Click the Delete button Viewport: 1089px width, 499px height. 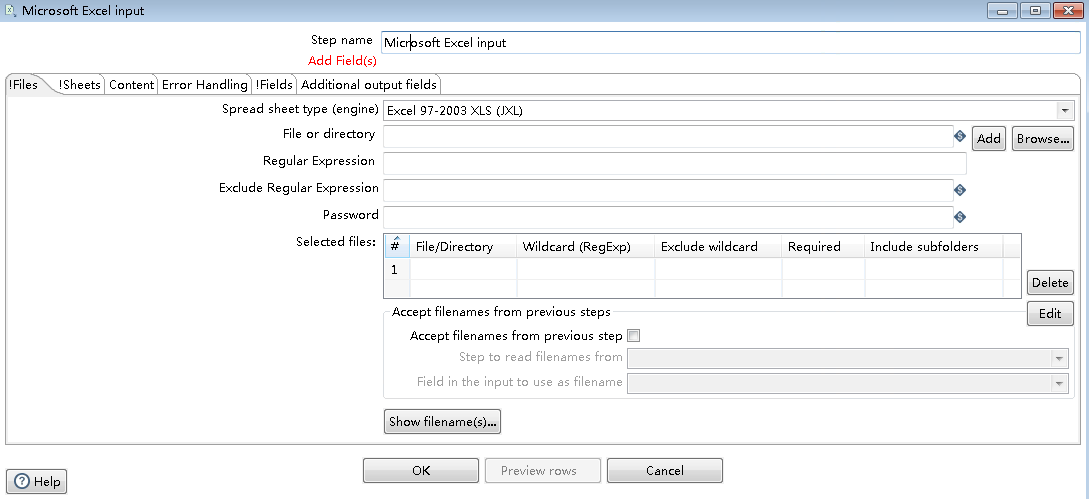pyautogui.click(x=1049, y=283)
